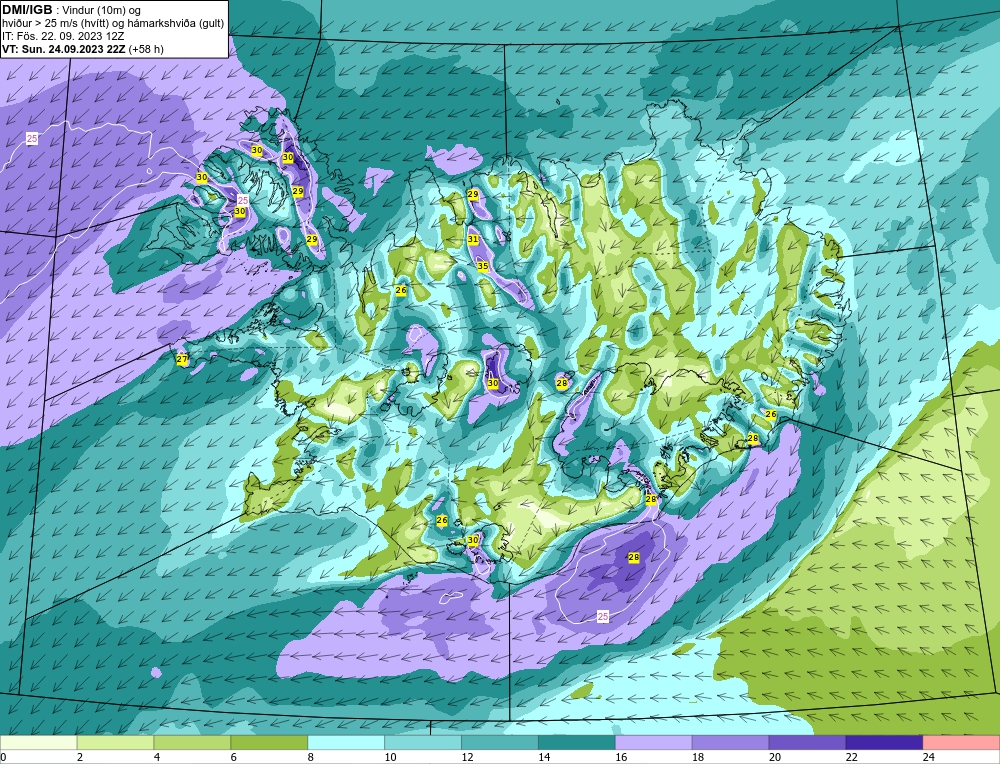Viewport: 1000px width, 764px height.
Task: Pick the 8–10 m/s pale cyan legend swatch
Action: [346, 742]
